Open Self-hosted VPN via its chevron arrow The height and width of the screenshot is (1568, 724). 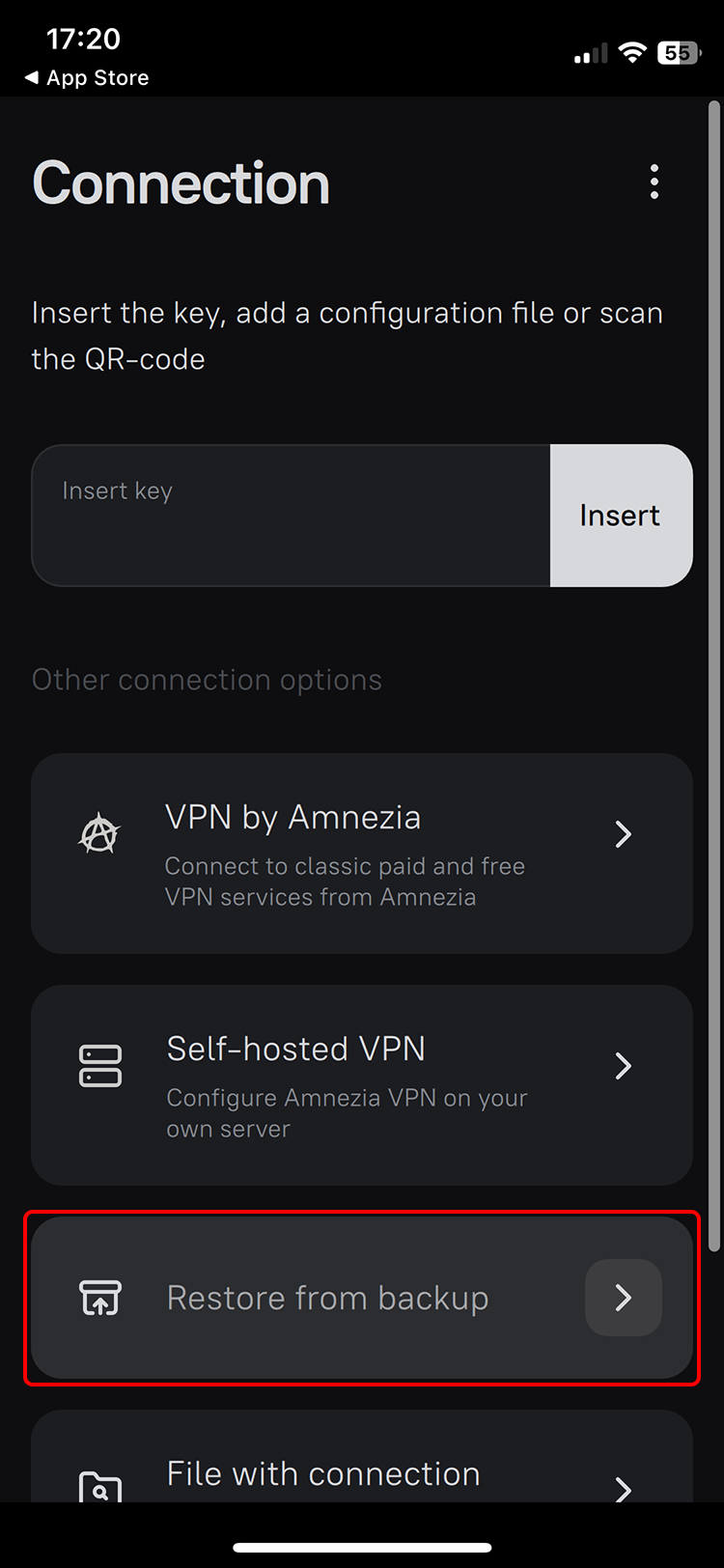(624, 1066)
